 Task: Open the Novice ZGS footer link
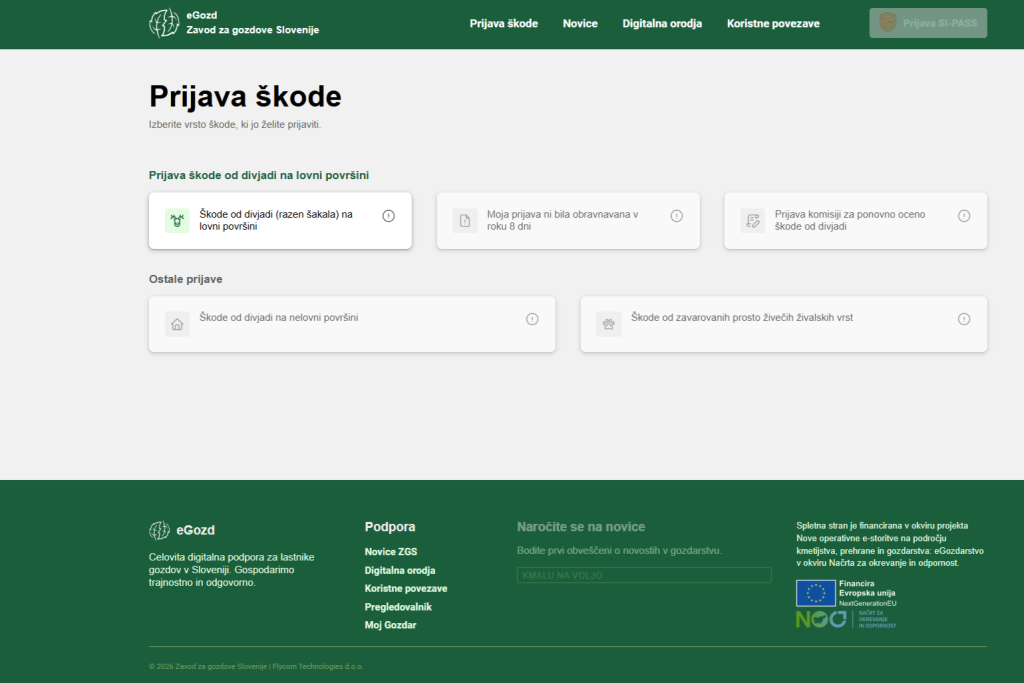[x=391, y=552]
